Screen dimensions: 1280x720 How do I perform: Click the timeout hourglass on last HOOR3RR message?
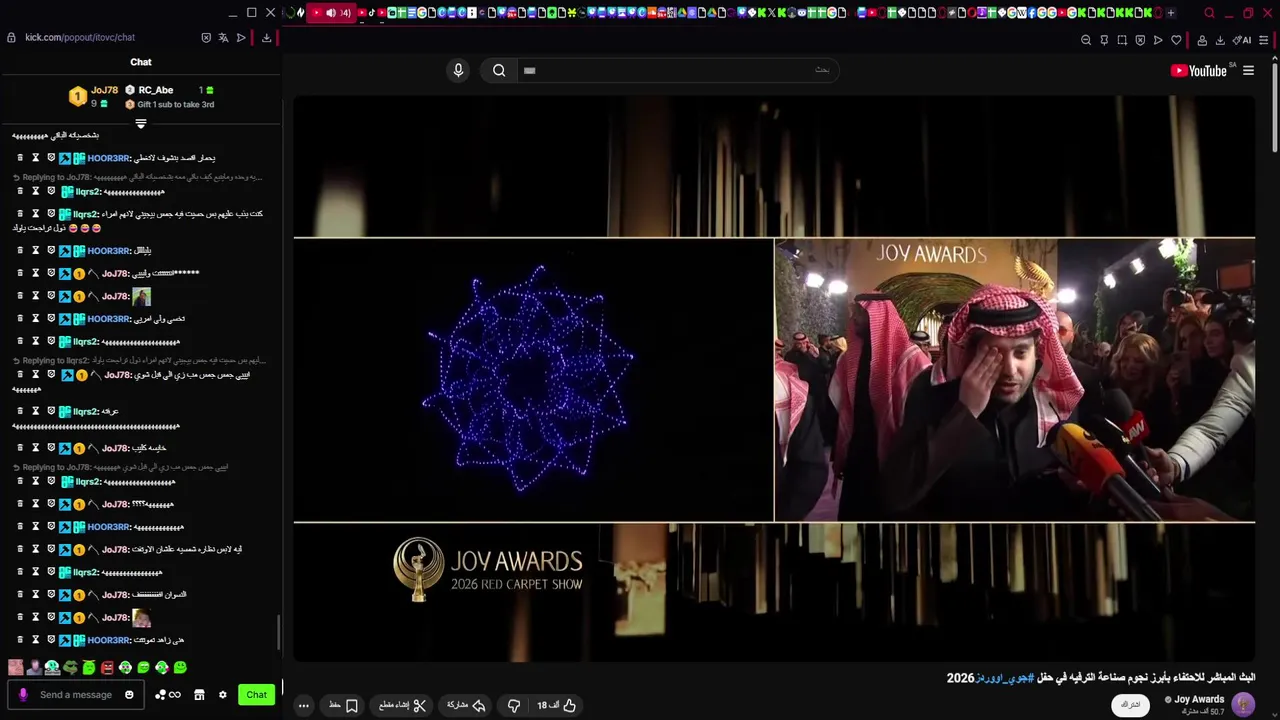pyautogui.click(x=35, y=640)
